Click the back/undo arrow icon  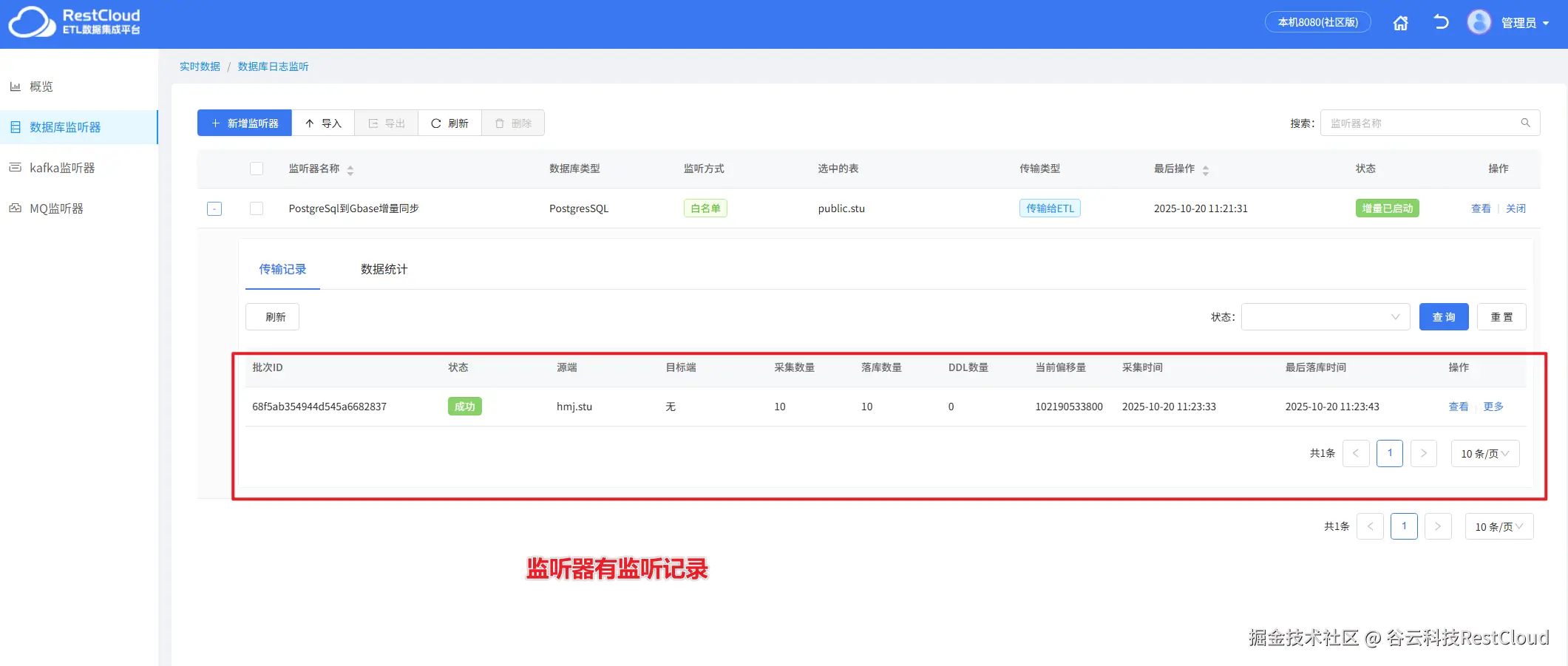[x=1440, y=23]
